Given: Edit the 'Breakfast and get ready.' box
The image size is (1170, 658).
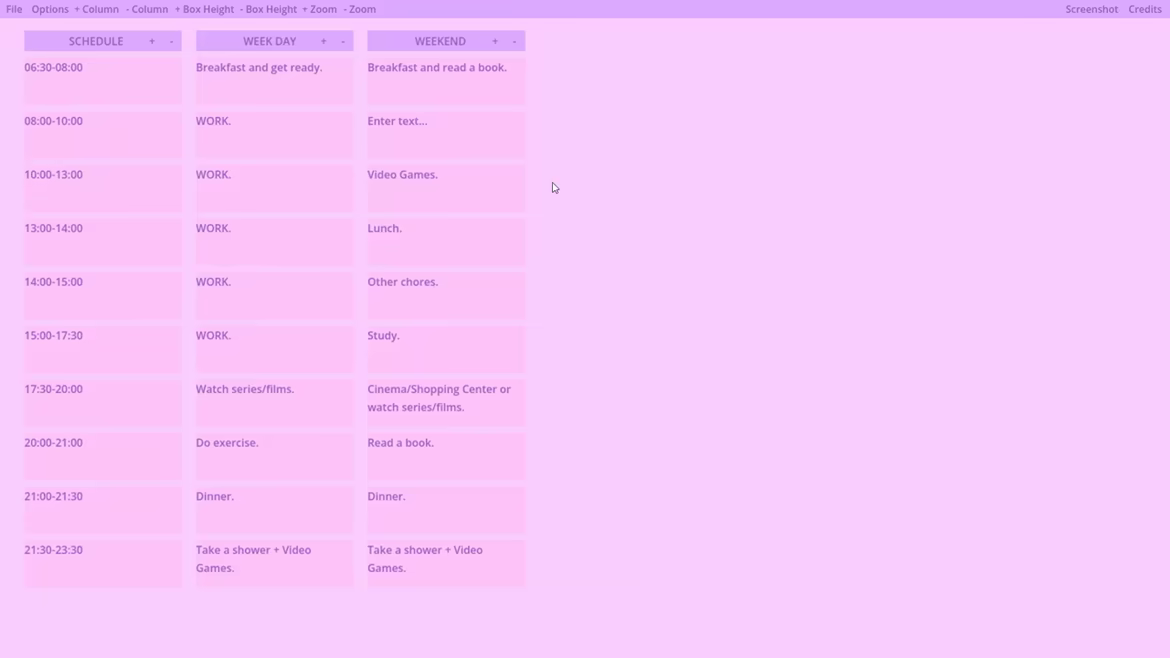Looking at the screenshot, I should [275, 81].
